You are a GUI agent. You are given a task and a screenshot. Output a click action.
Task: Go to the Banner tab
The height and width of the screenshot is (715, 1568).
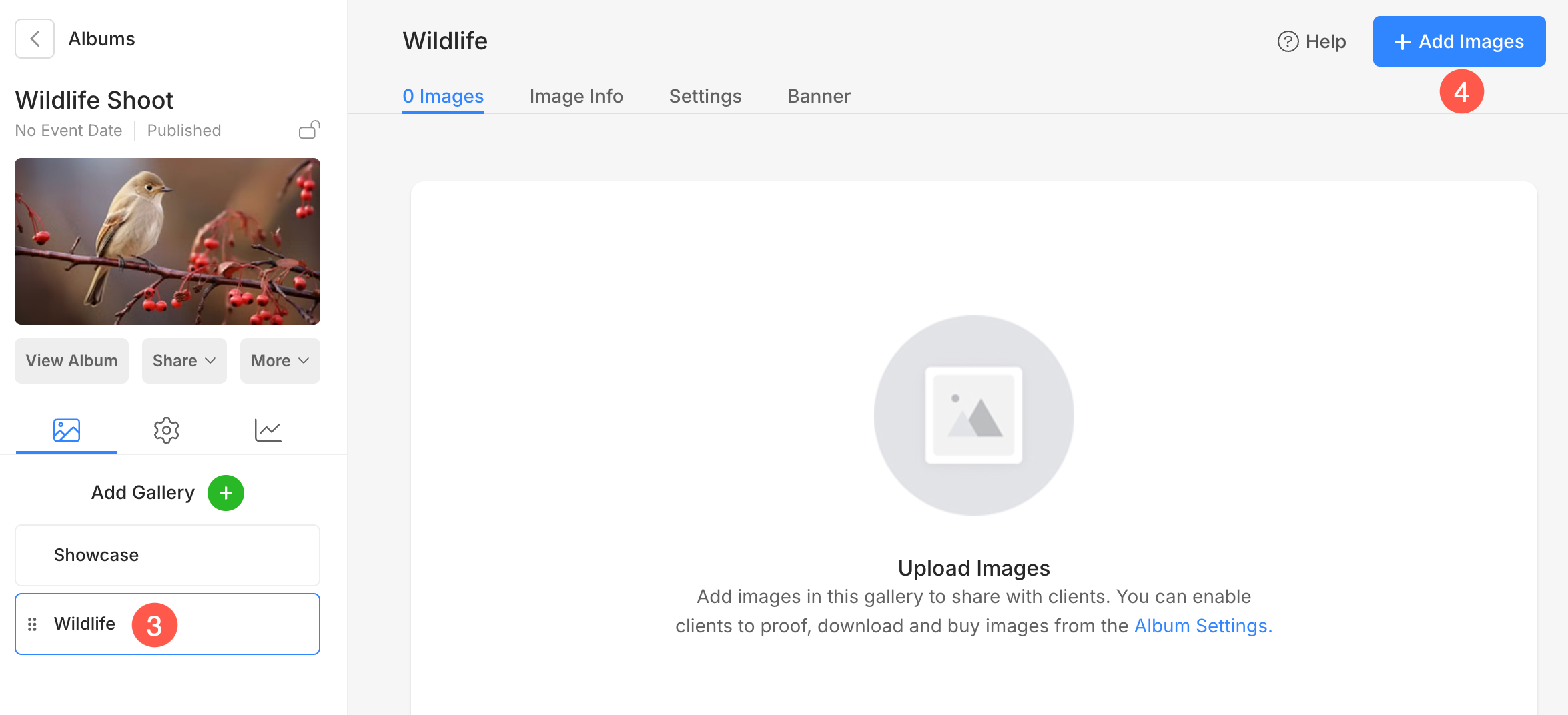pyautogui.click(x=819, y=96)
